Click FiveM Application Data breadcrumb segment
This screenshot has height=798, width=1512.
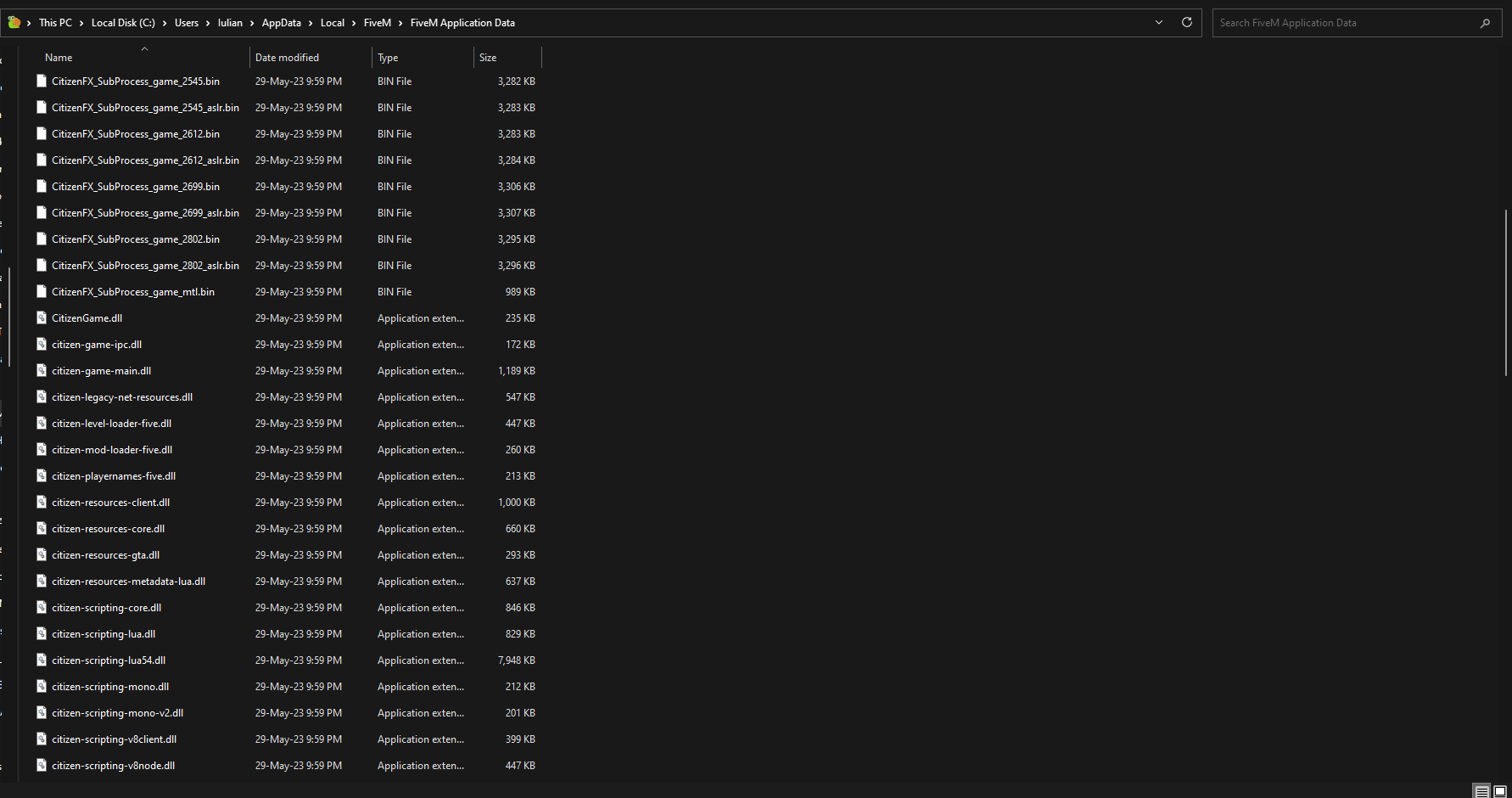(462, 23)
